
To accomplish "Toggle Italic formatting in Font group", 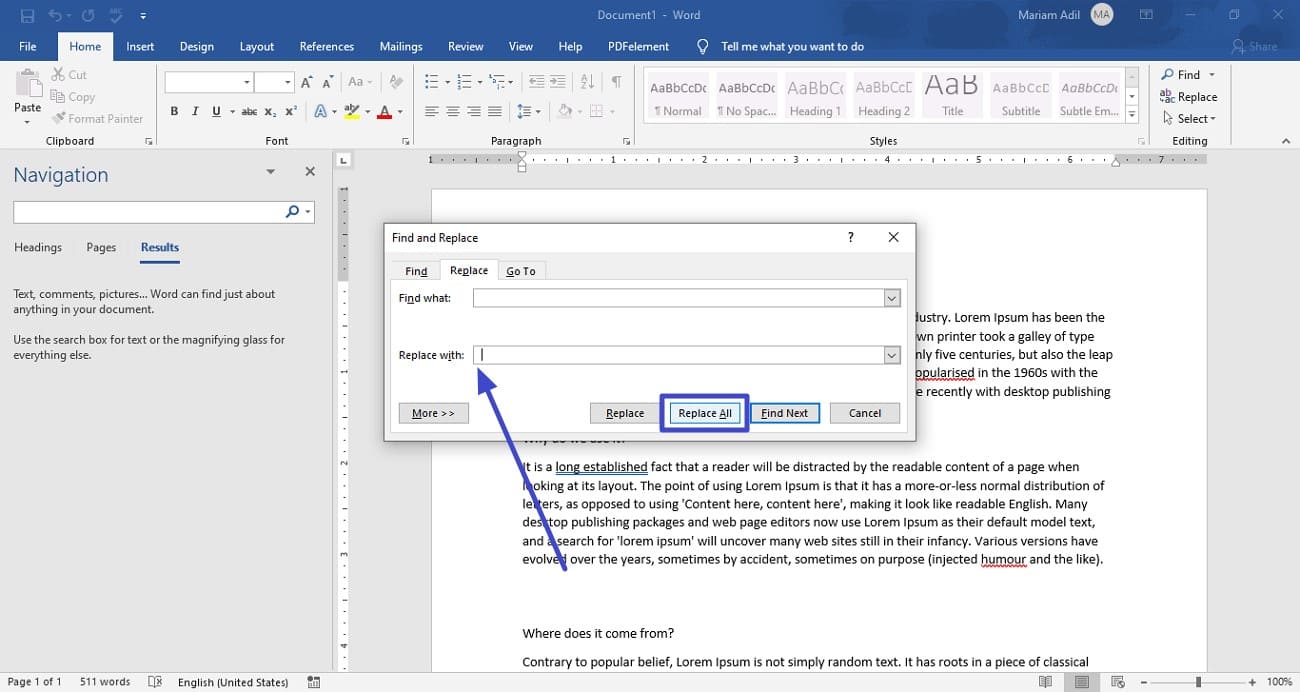I will (x=195, y=111).
